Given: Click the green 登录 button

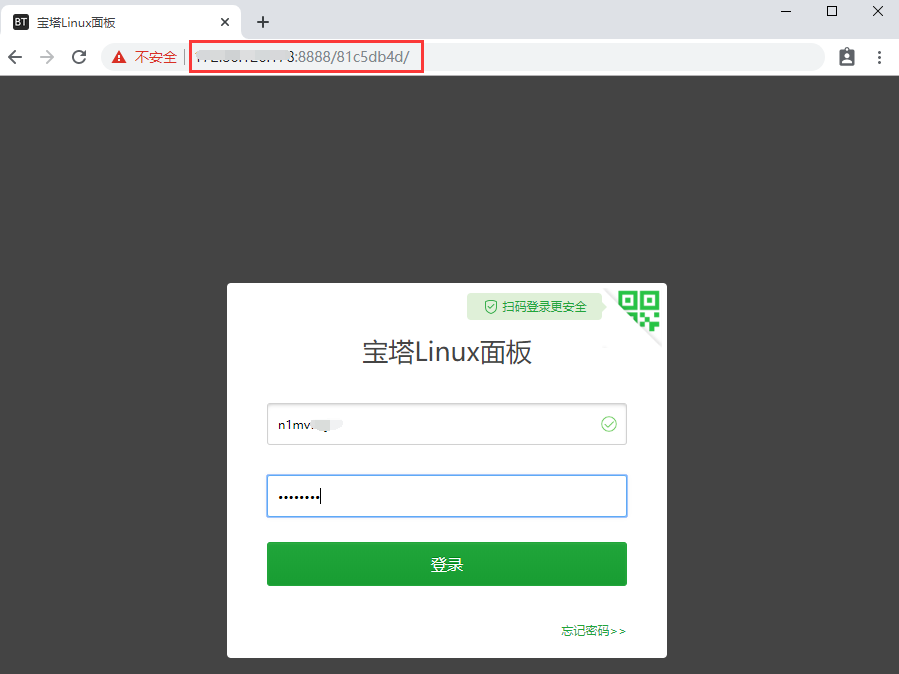Looking at the screenshot, I should (447, 564).
